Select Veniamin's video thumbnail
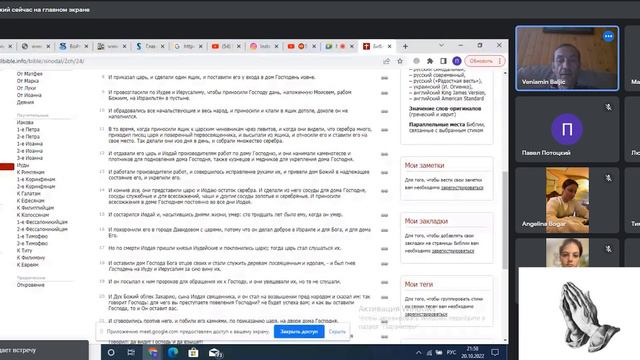The height and width of the screenshot is (360, 640). 567,58
